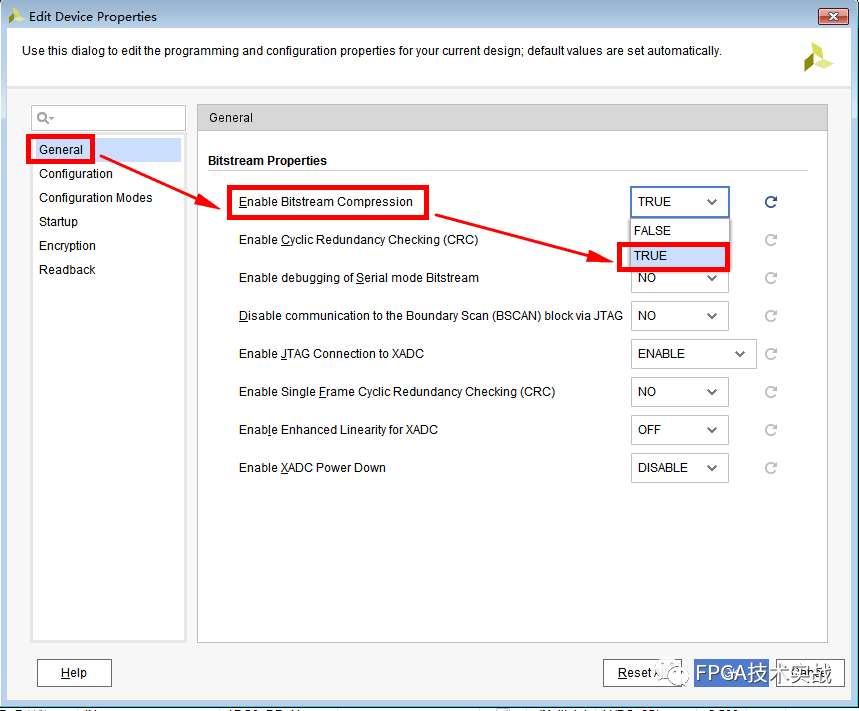Click reset icon for Single Frame CRC row
This screenshot has width=859, height=711.
[x=770, y=392]
